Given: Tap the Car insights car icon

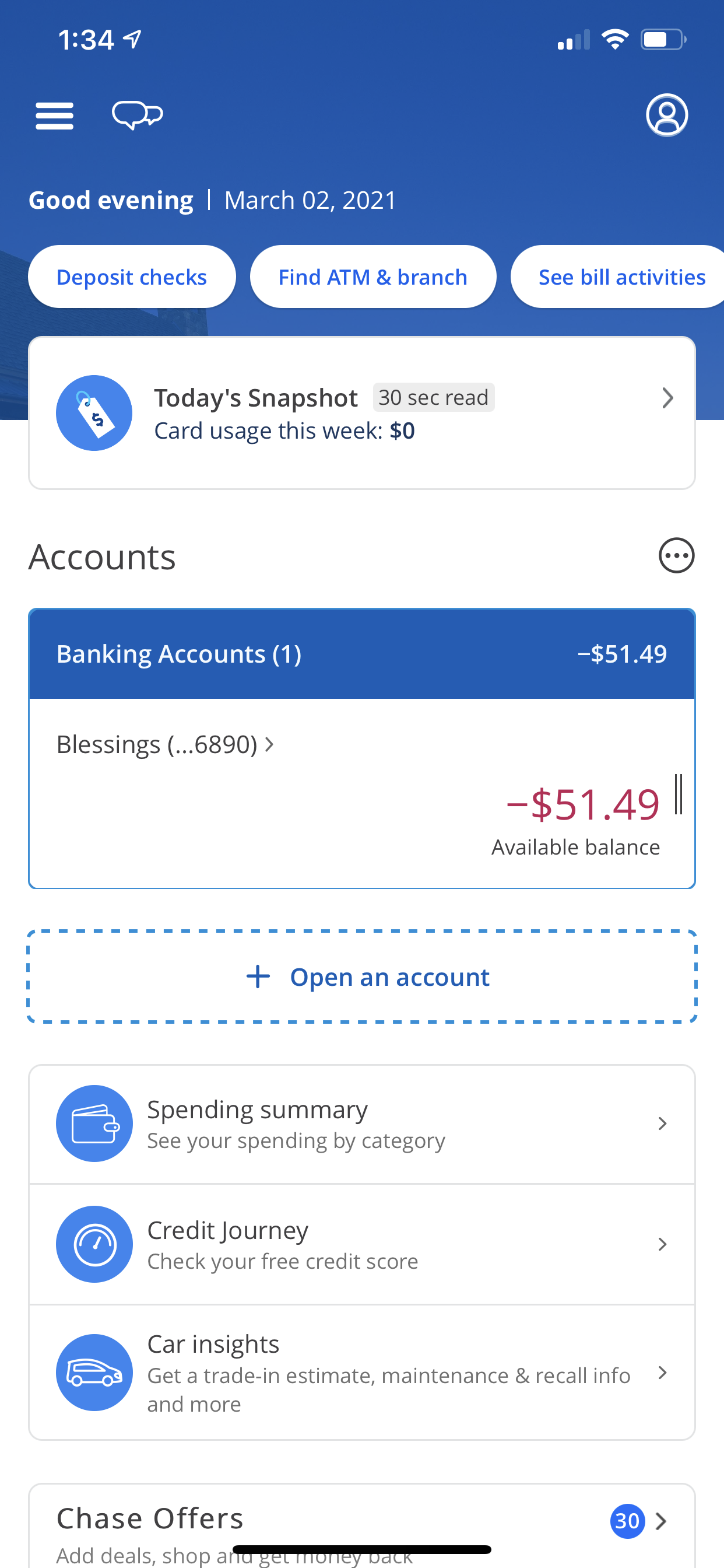Looking at the screenshot, I should [x=94, y=1372].
